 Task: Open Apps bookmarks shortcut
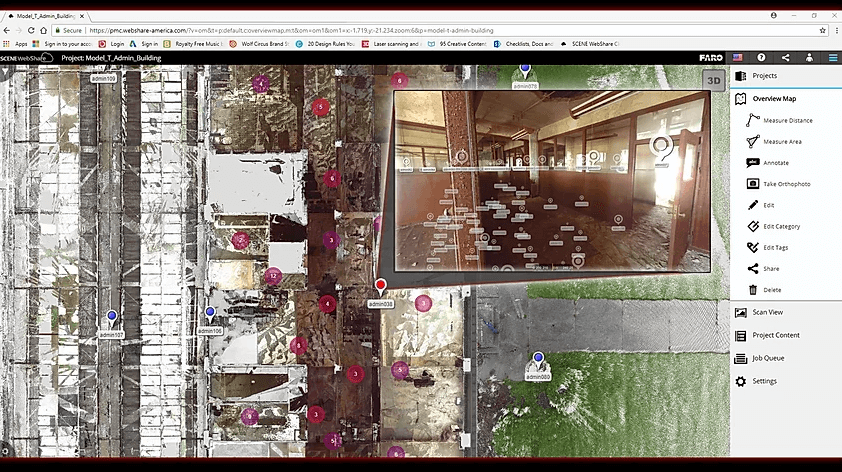[15, 44]
